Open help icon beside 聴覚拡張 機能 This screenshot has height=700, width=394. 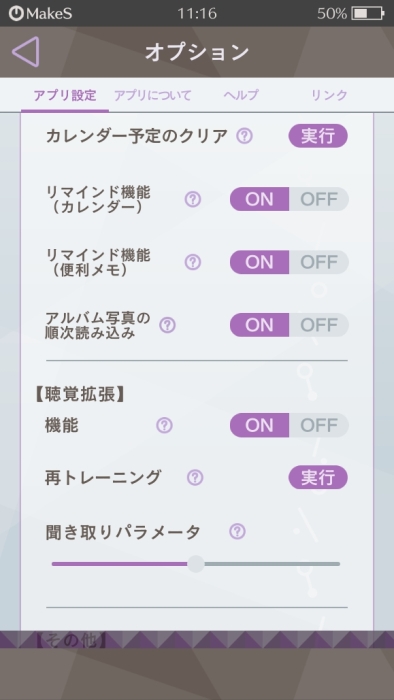pyautogui.click(x=164, y=425)
